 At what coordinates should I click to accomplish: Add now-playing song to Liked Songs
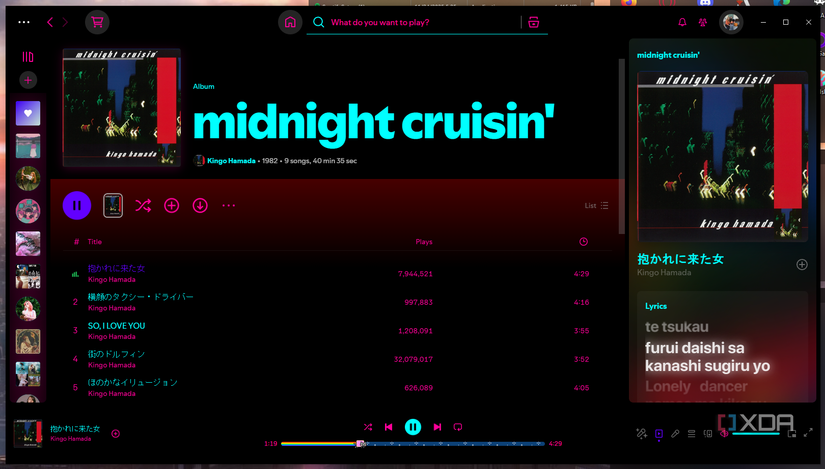(x=116, y=434)
